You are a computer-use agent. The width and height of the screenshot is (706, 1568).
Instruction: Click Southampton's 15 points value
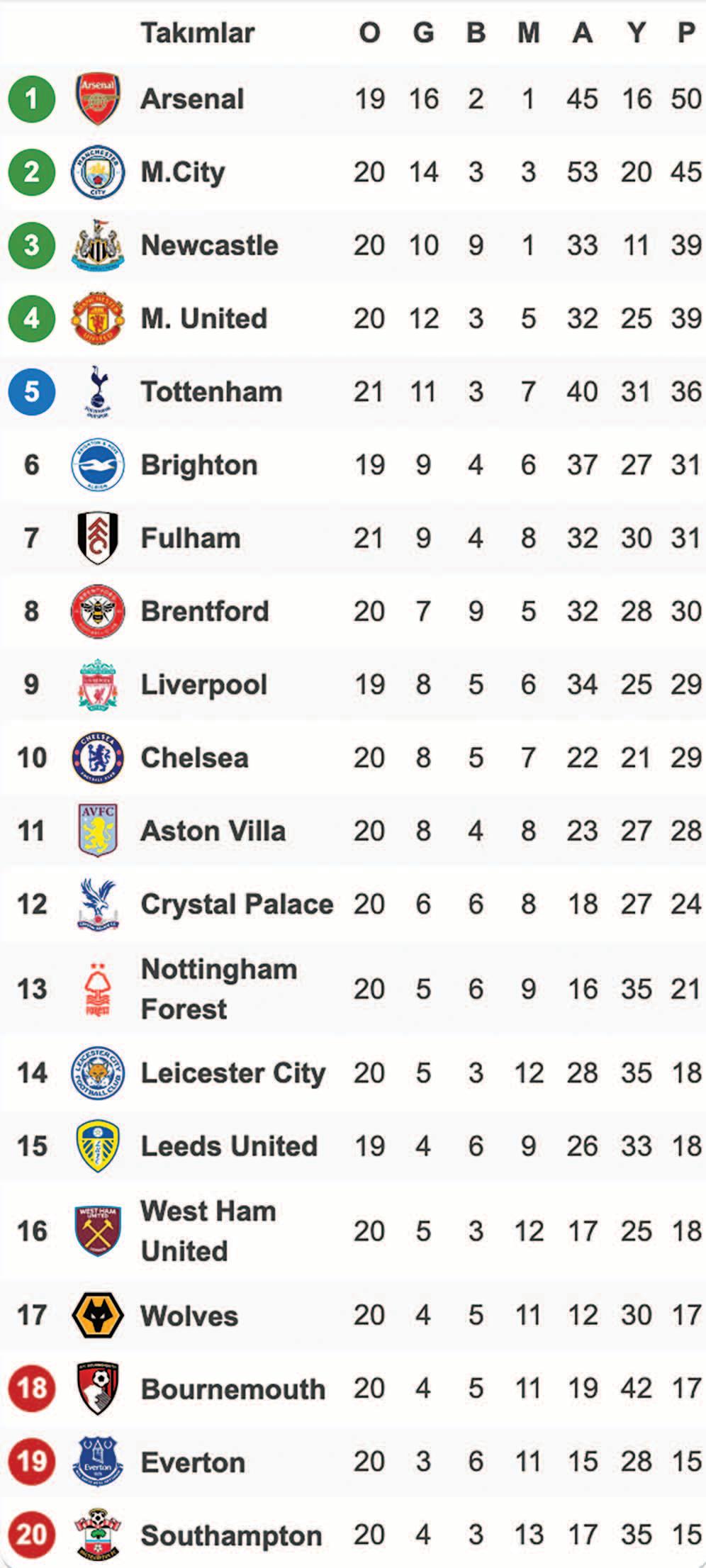pos(686,1535)
